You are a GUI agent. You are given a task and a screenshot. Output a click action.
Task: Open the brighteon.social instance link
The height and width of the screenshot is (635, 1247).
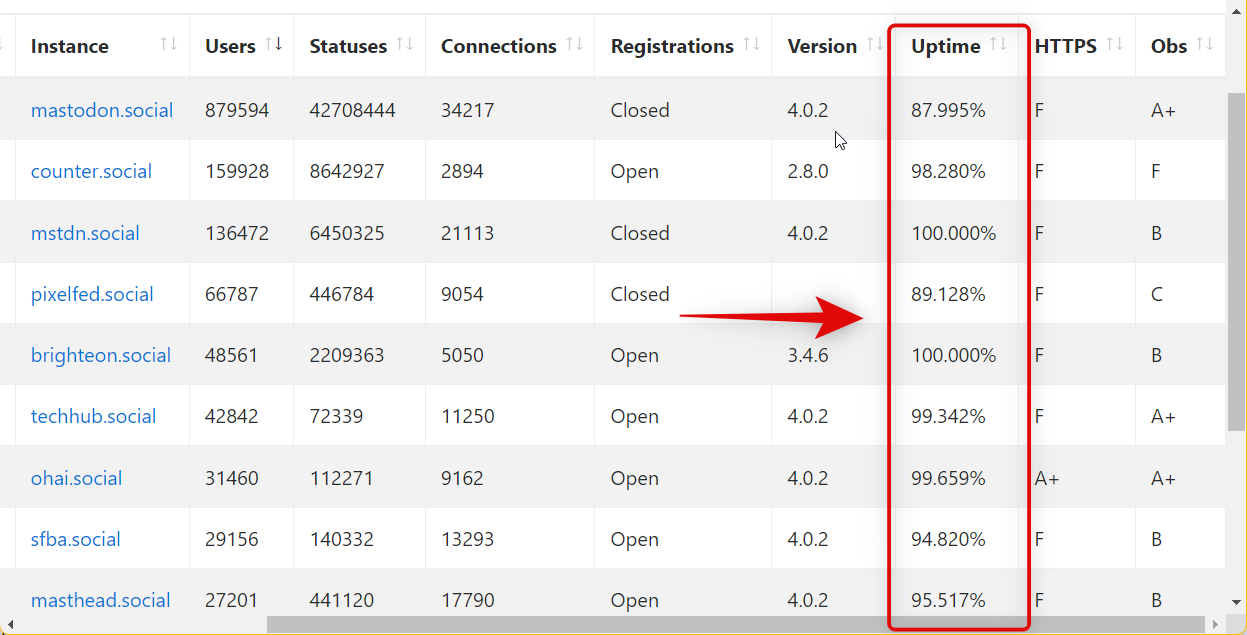[x=101, y=355]
